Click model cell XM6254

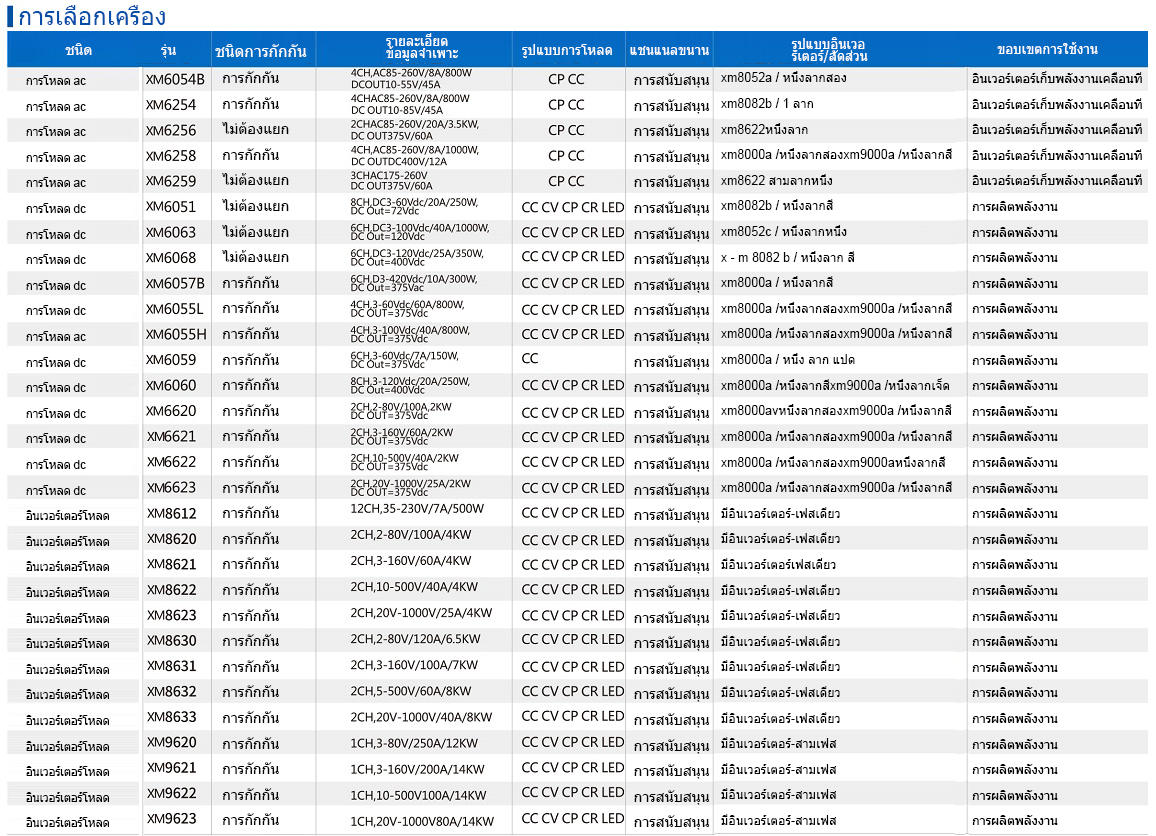pos(171,105)
